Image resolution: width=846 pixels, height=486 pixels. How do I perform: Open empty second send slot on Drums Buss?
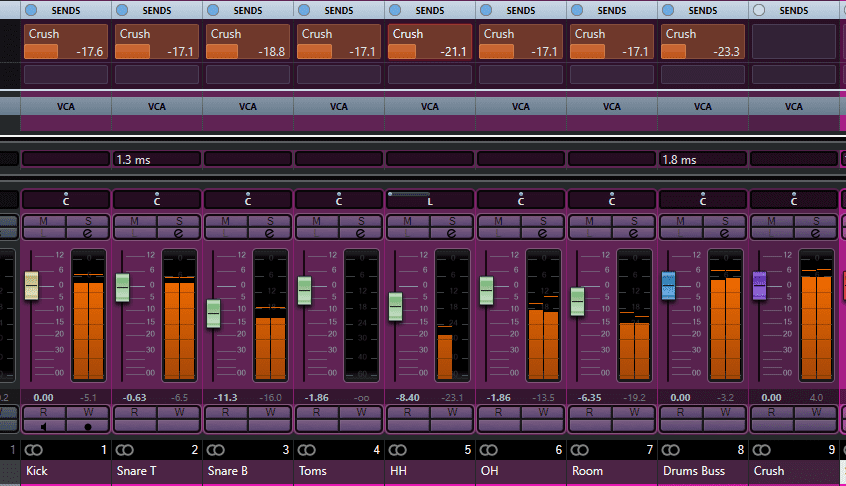pos(703,74)
